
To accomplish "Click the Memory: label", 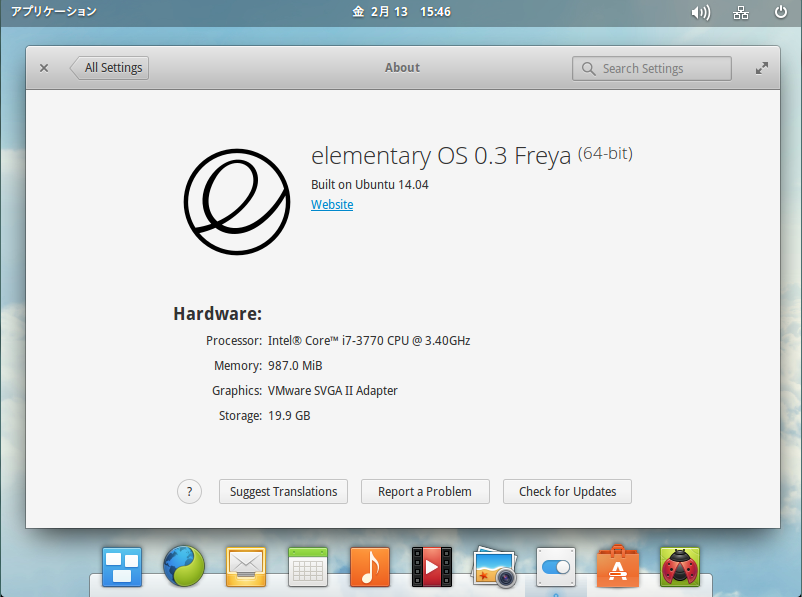I will (x=238, y=366).
